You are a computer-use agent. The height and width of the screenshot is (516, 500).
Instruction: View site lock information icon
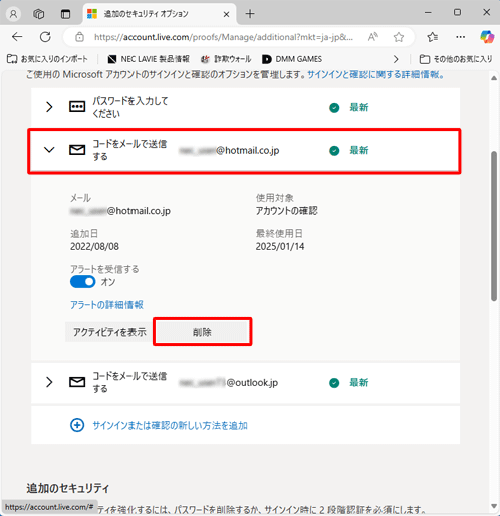[x=79, y=37]
